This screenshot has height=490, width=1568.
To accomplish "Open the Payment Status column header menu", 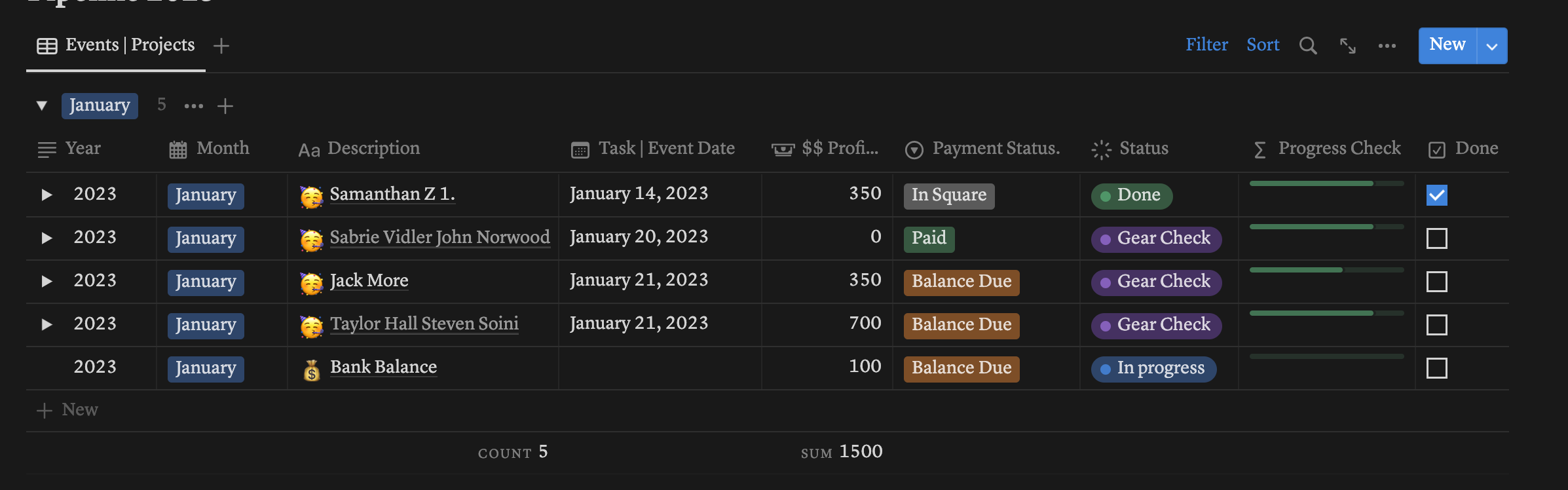I will tap(982, 149).
